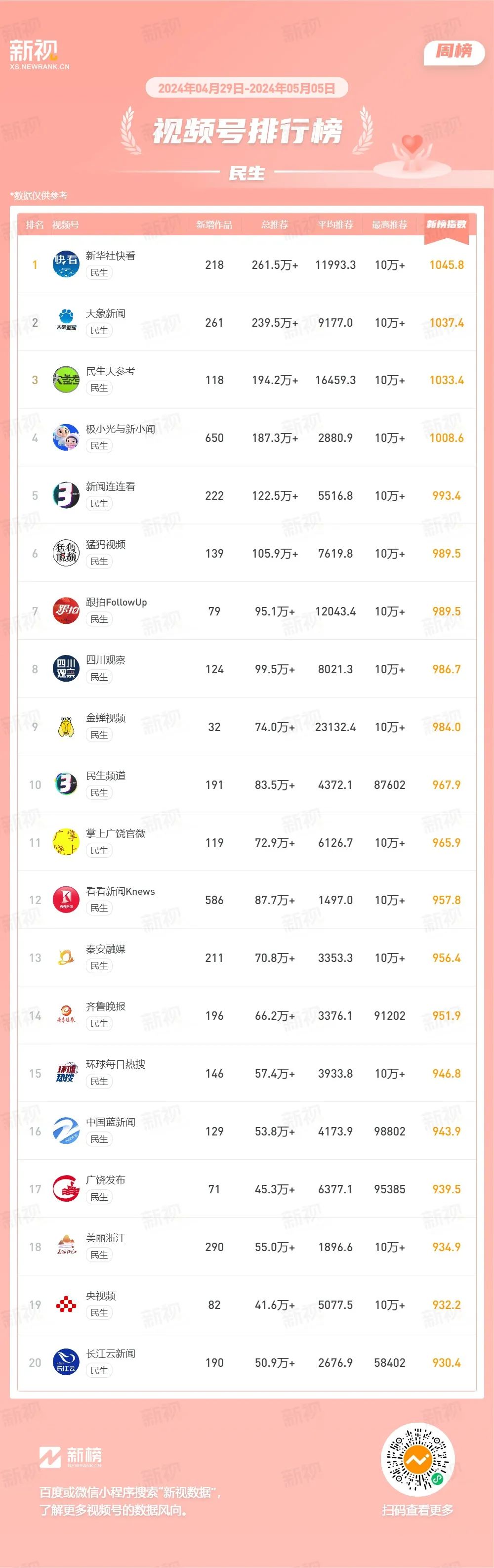Open the 环球每日热搜 account name

tap(116, 1064)
